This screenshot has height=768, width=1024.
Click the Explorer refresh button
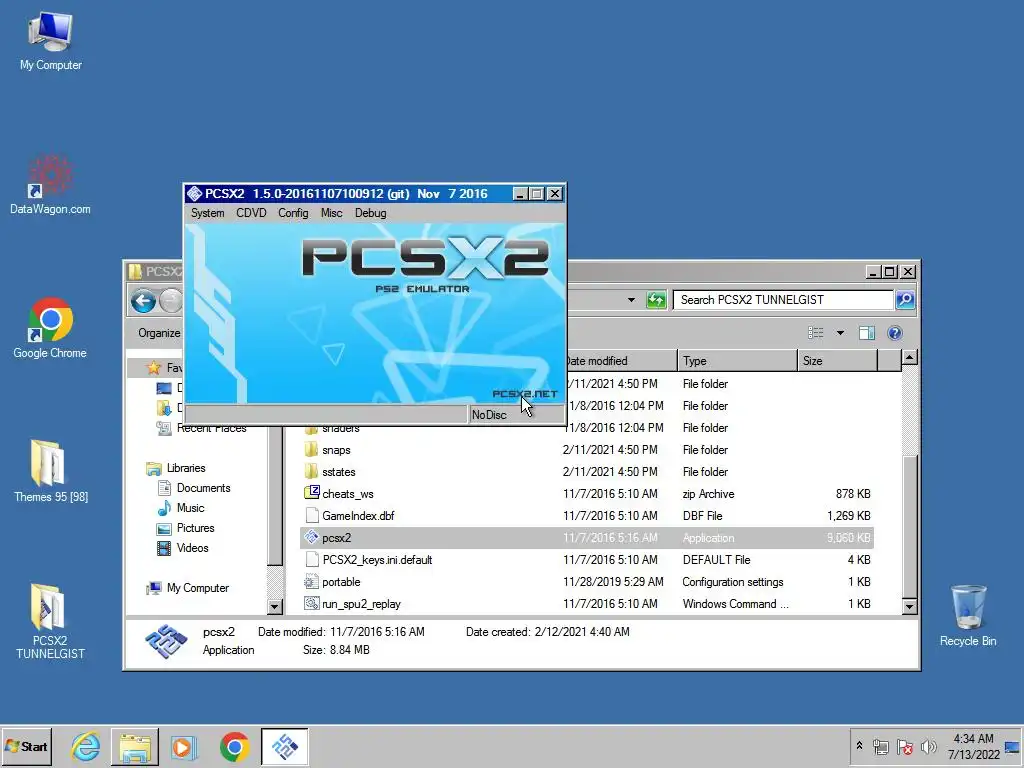tap(656, 300)
